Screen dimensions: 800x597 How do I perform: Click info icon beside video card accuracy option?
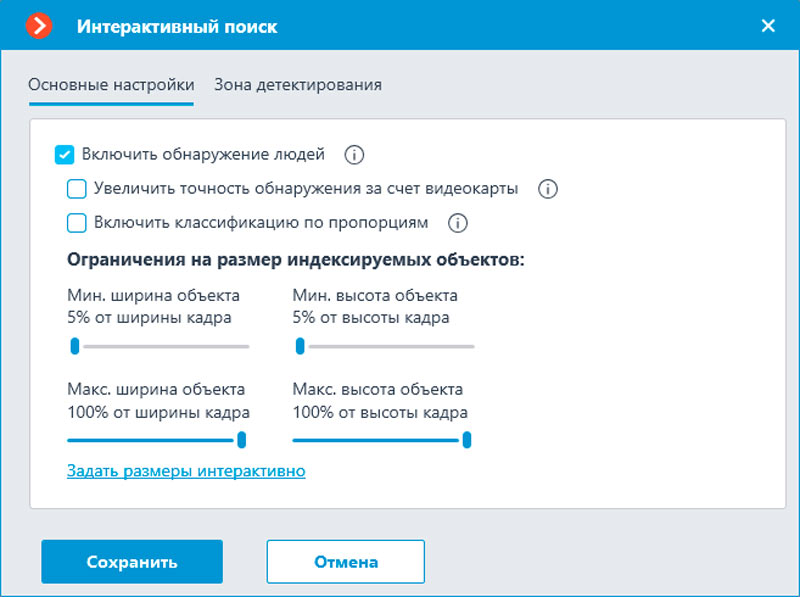click(x=547, y=189)
